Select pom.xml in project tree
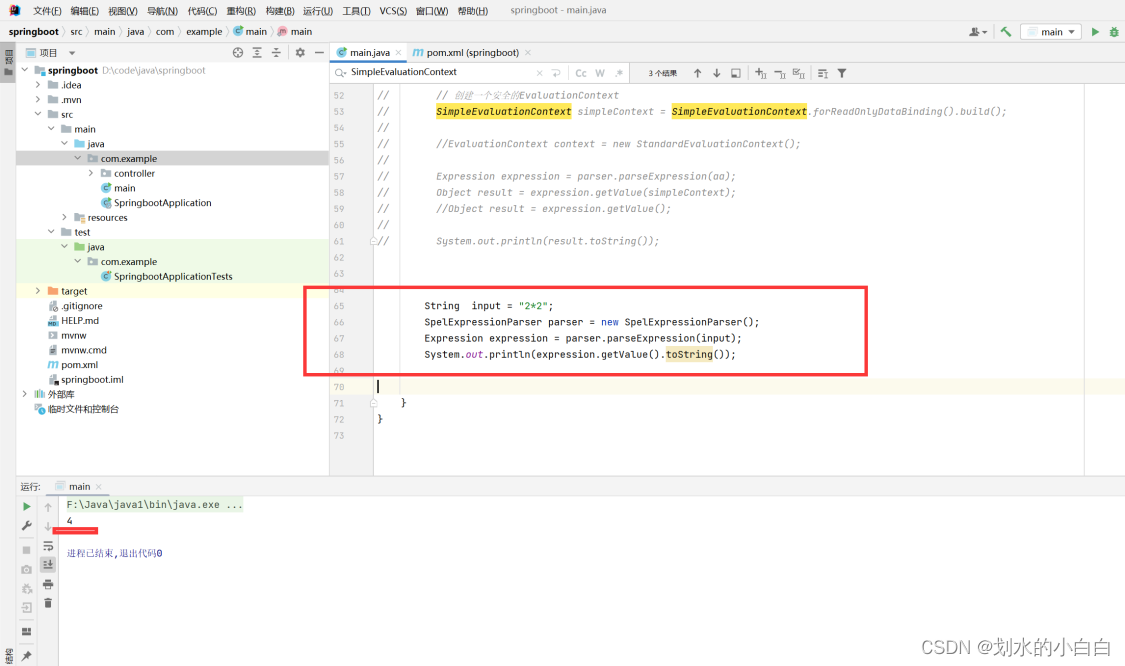The width and height of the screenshot is (1125, 666). pyautogui.click(x=79, y=365)
